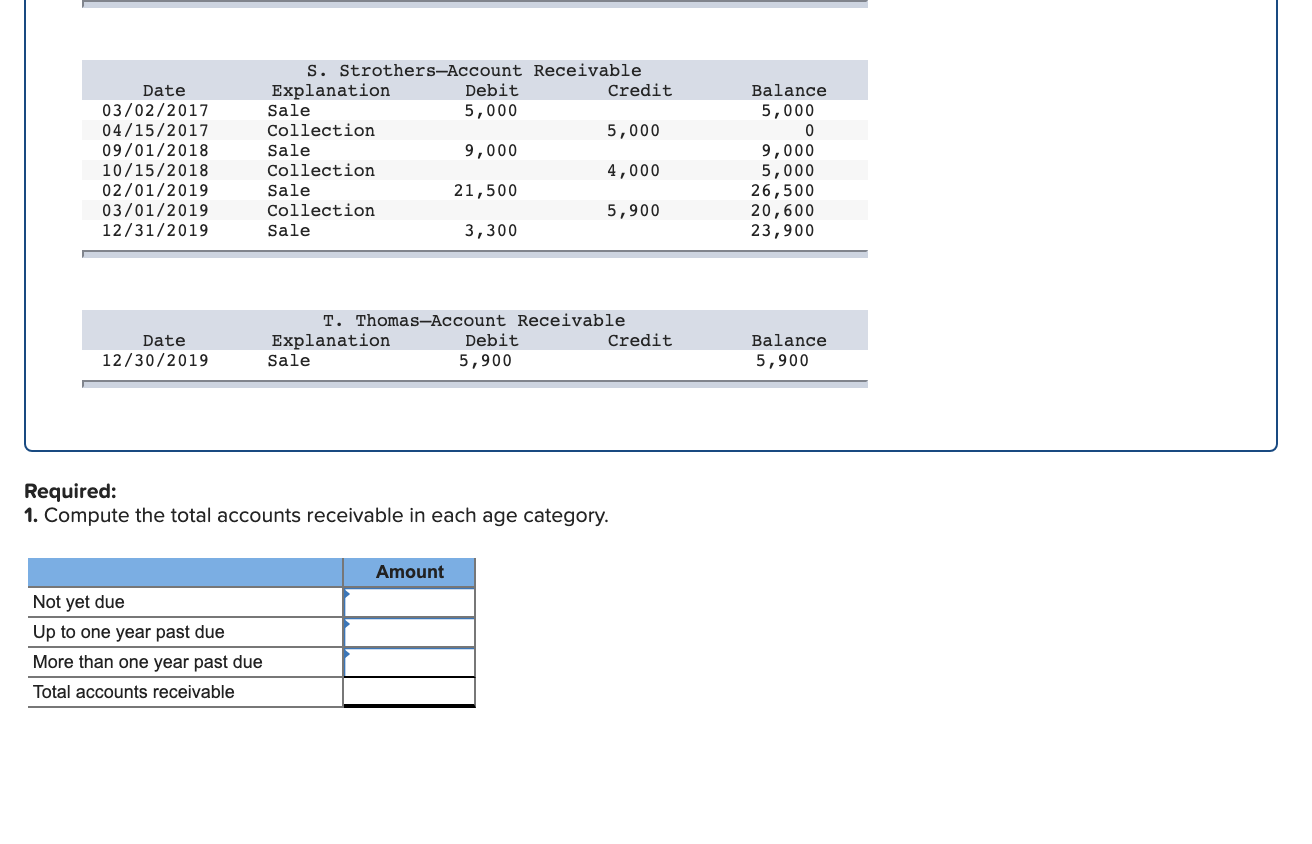This screenshot has height=844, width=1312.
Task: Click the Not yet due amount field
Action: pyautogui.click(x=409, y=602)
